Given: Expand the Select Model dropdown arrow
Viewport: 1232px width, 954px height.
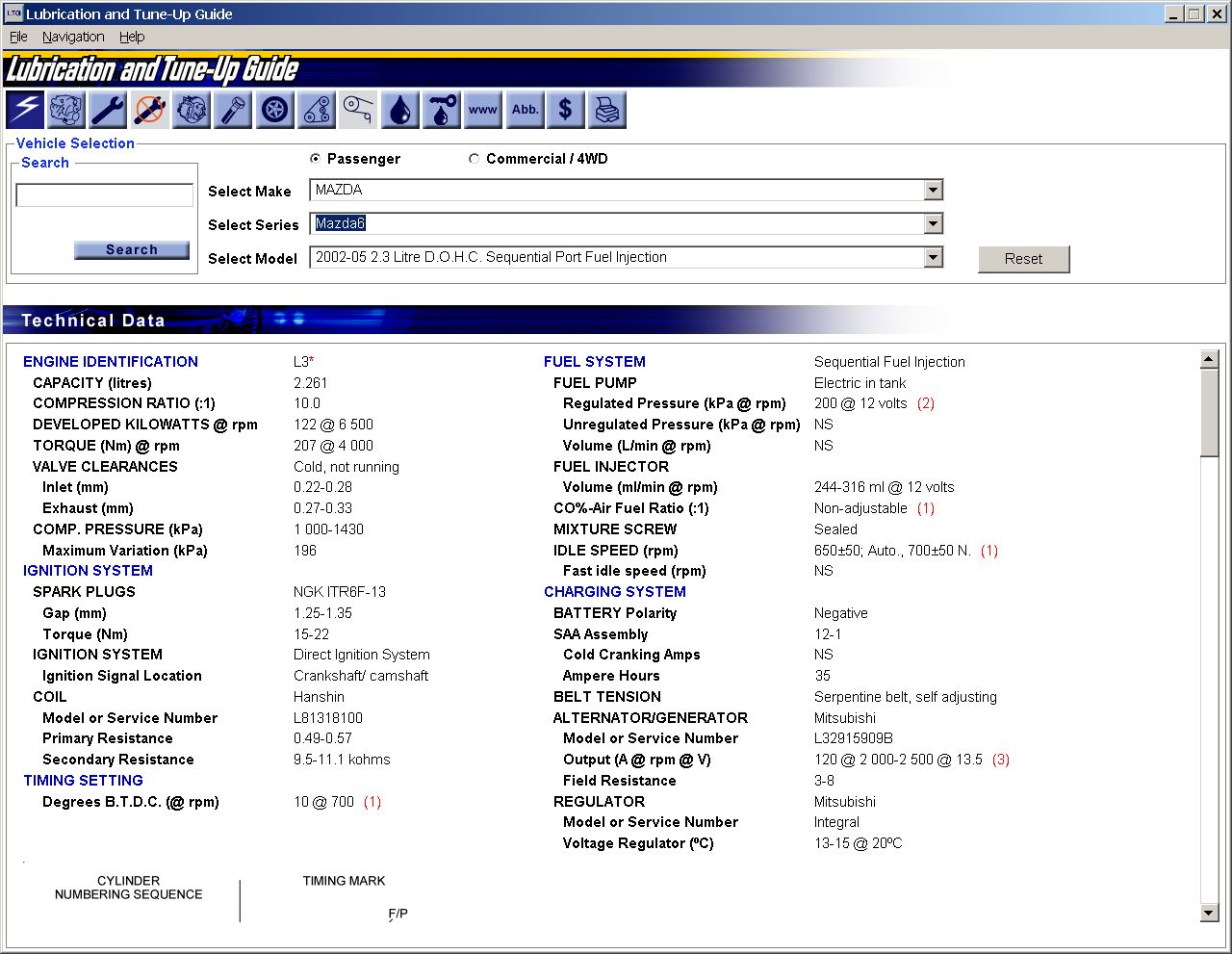Looking at the screenshot, I should point(933,257).
